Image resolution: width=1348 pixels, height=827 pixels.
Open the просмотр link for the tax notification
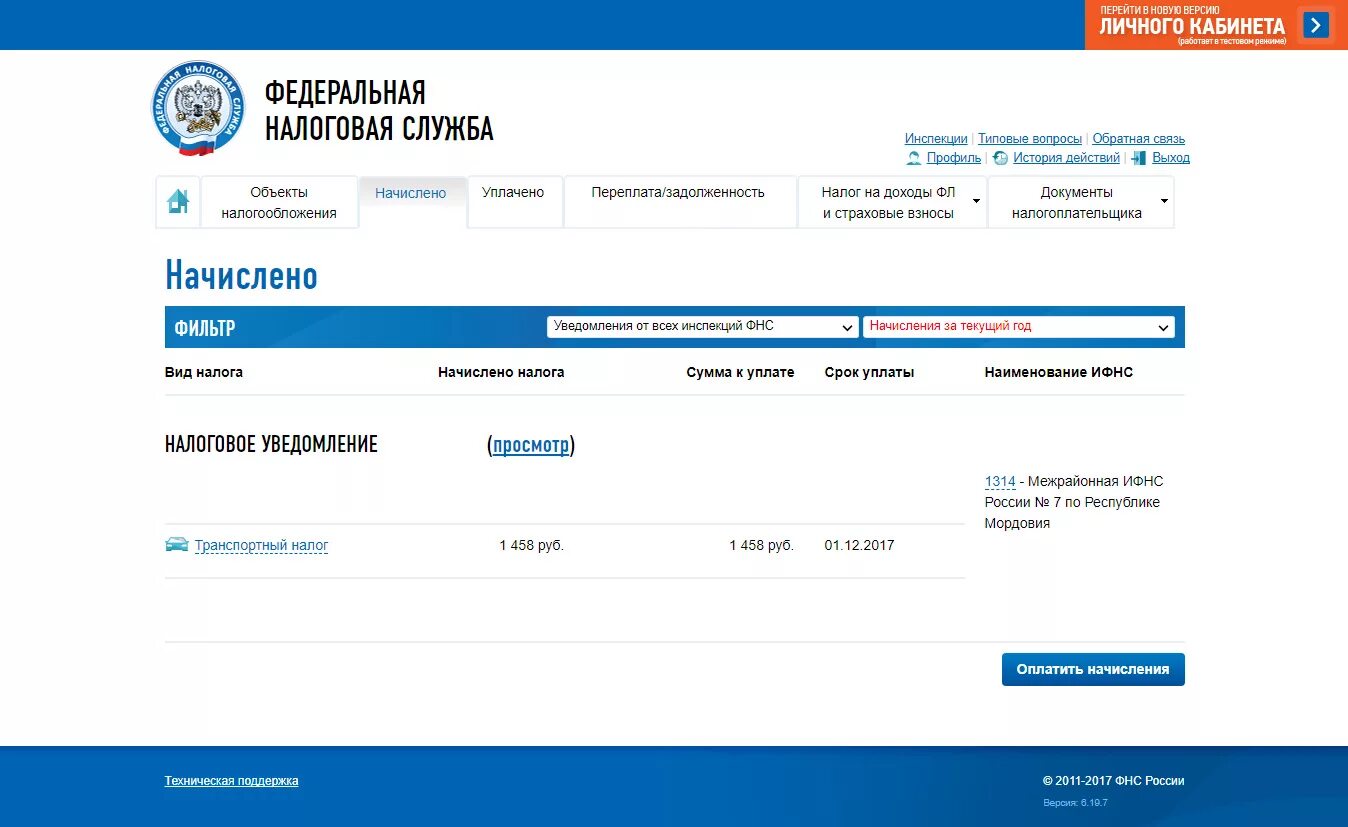tap(531, 445)
